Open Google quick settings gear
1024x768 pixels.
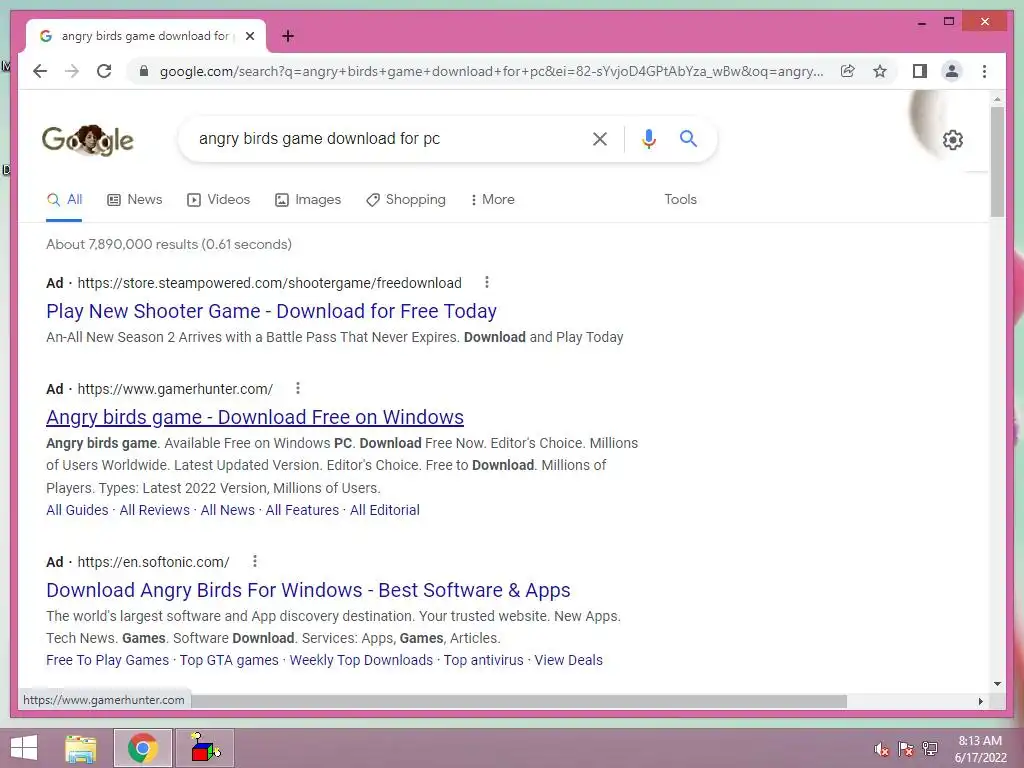pos(953,140)
